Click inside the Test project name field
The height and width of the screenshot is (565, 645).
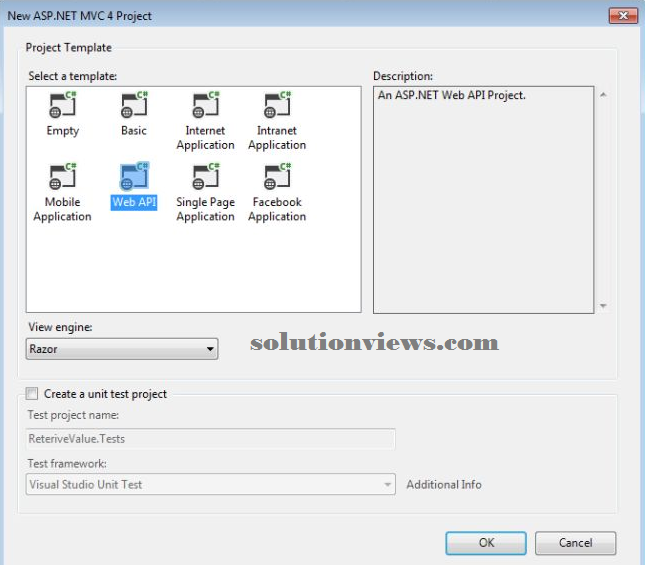211,439
